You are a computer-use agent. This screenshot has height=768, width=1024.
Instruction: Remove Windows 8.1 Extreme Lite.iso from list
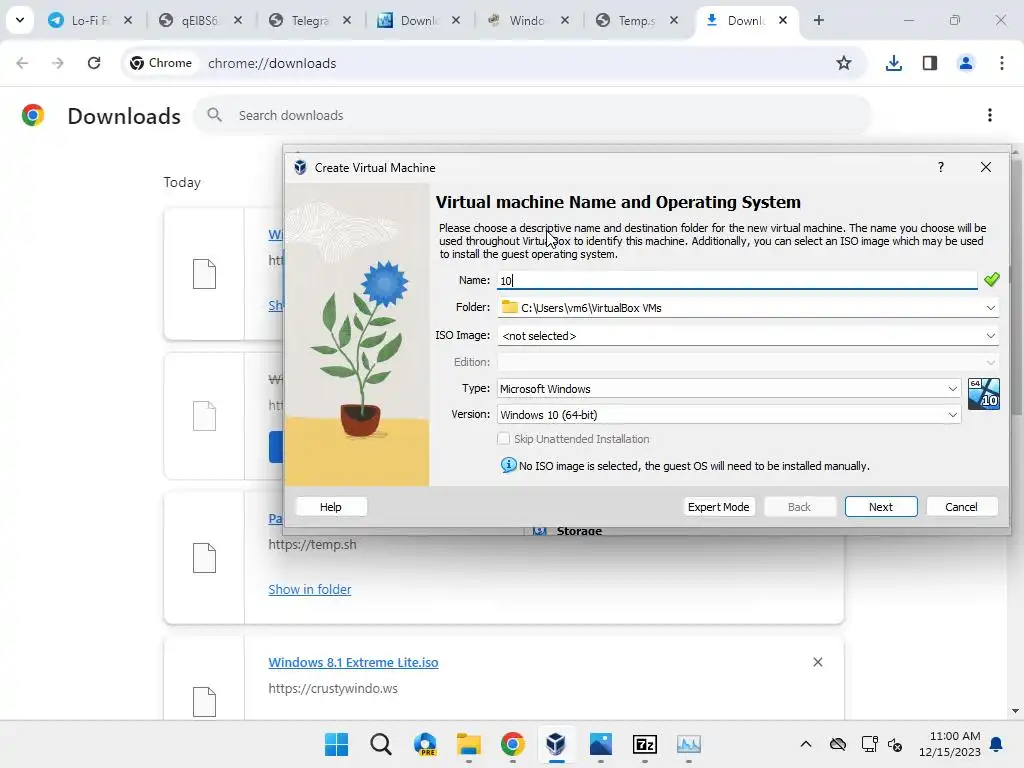pos(818,662)
